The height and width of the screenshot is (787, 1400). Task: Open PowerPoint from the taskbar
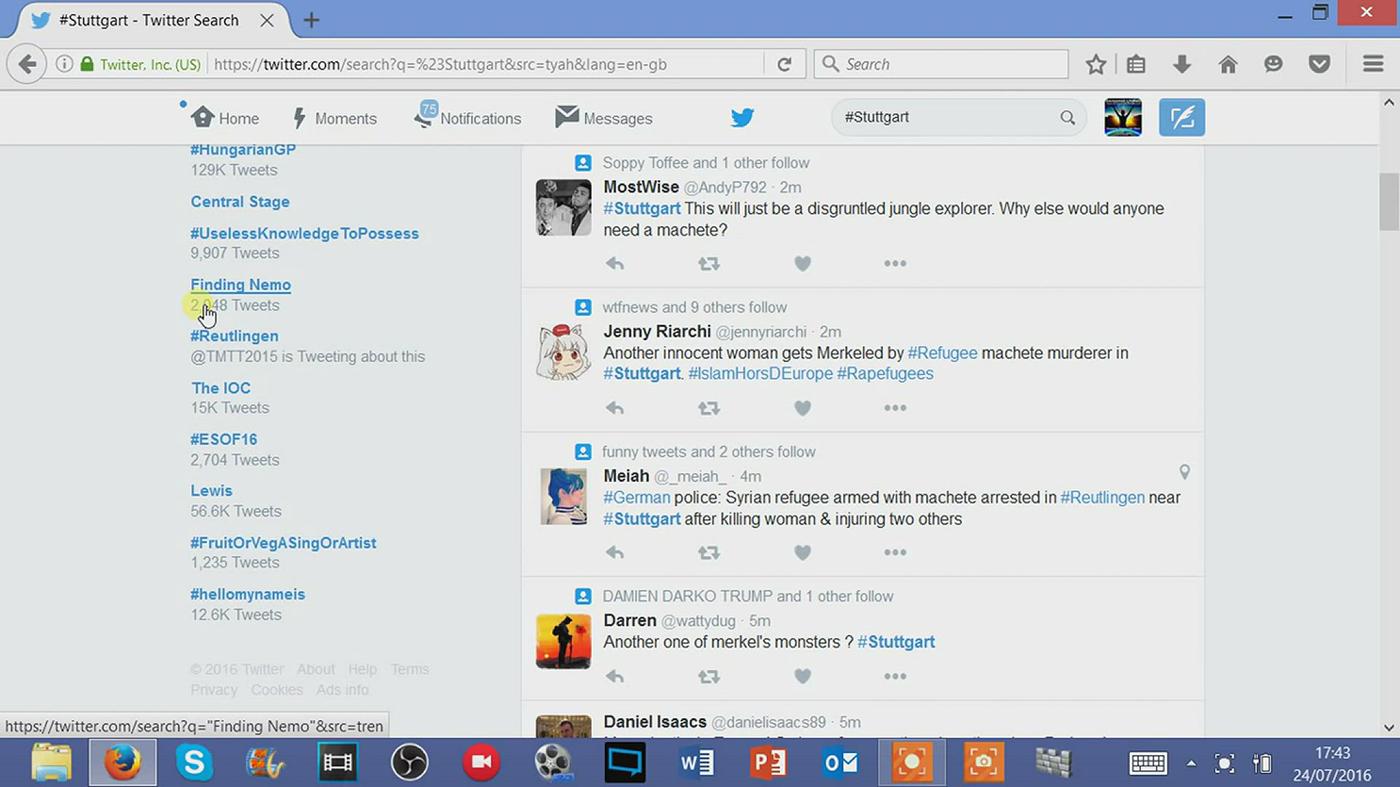pos(768,763)
